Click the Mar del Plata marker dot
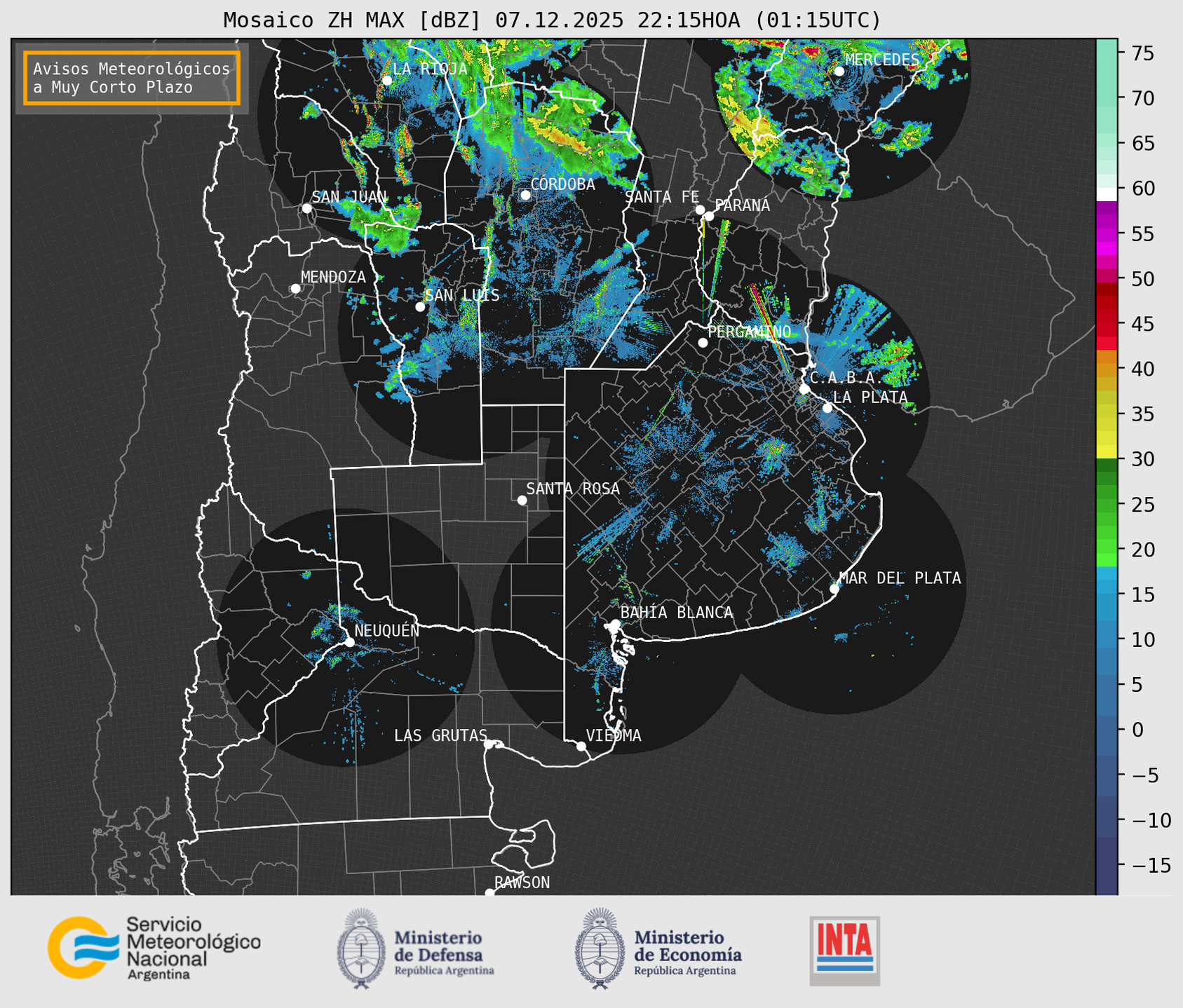The image size is (1183, 1008). tap(834, 588)
